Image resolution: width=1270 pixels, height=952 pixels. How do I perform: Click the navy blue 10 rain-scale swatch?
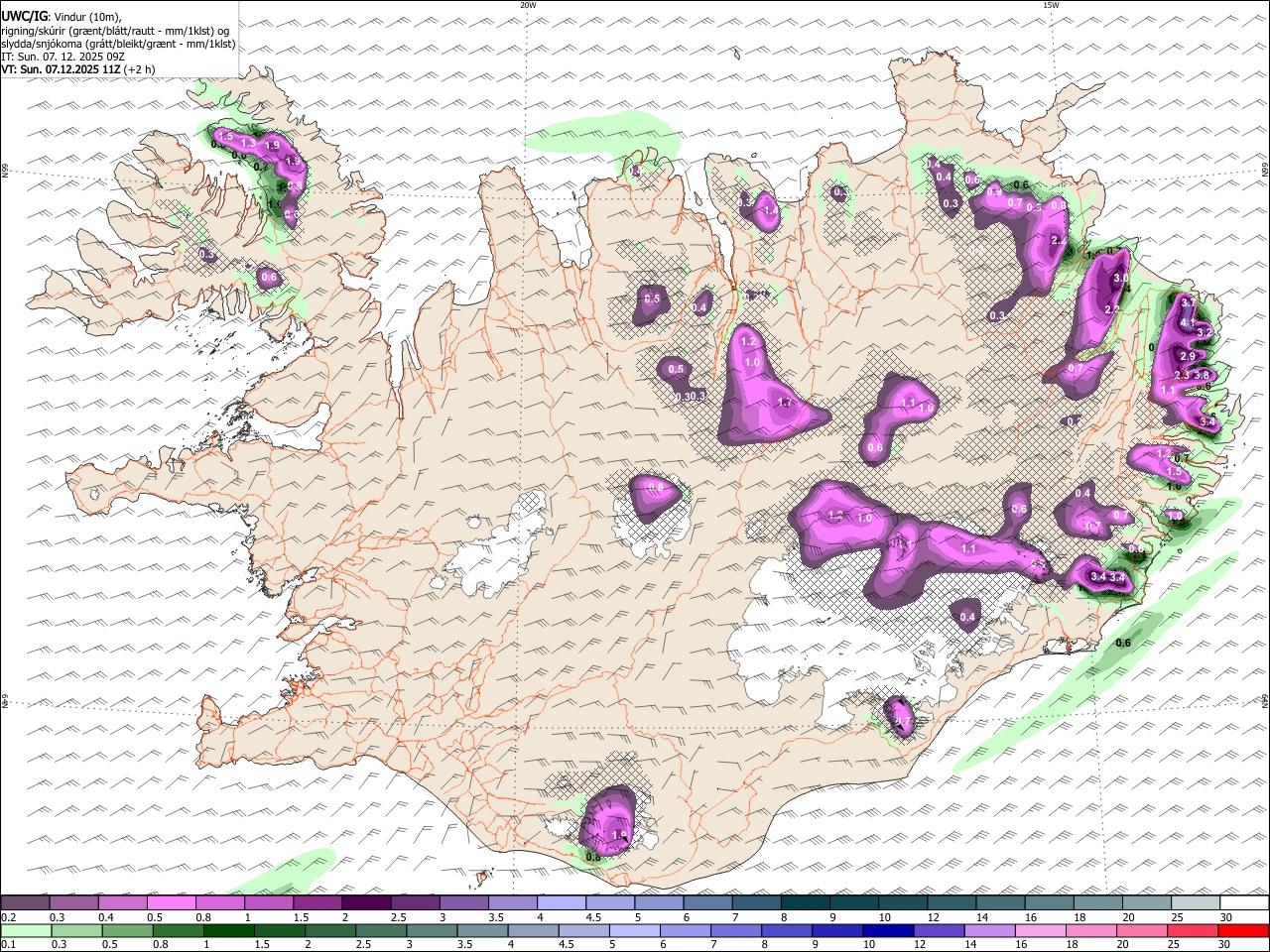tap(888, 931)
